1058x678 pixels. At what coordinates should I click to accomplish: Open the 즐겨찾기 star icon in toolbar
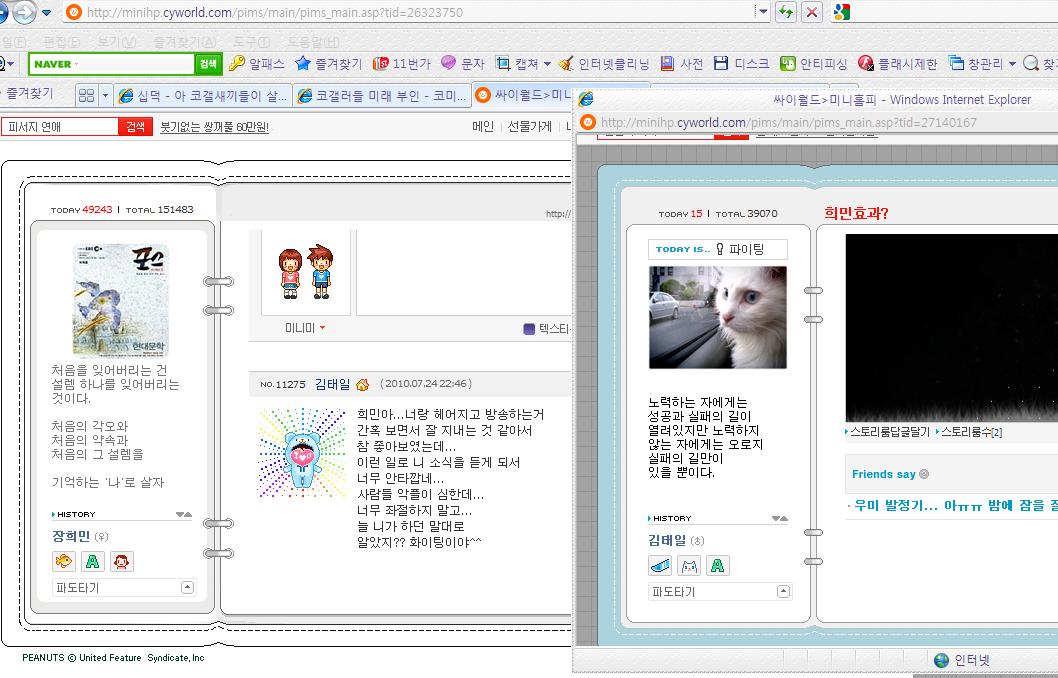click(303, 63)
